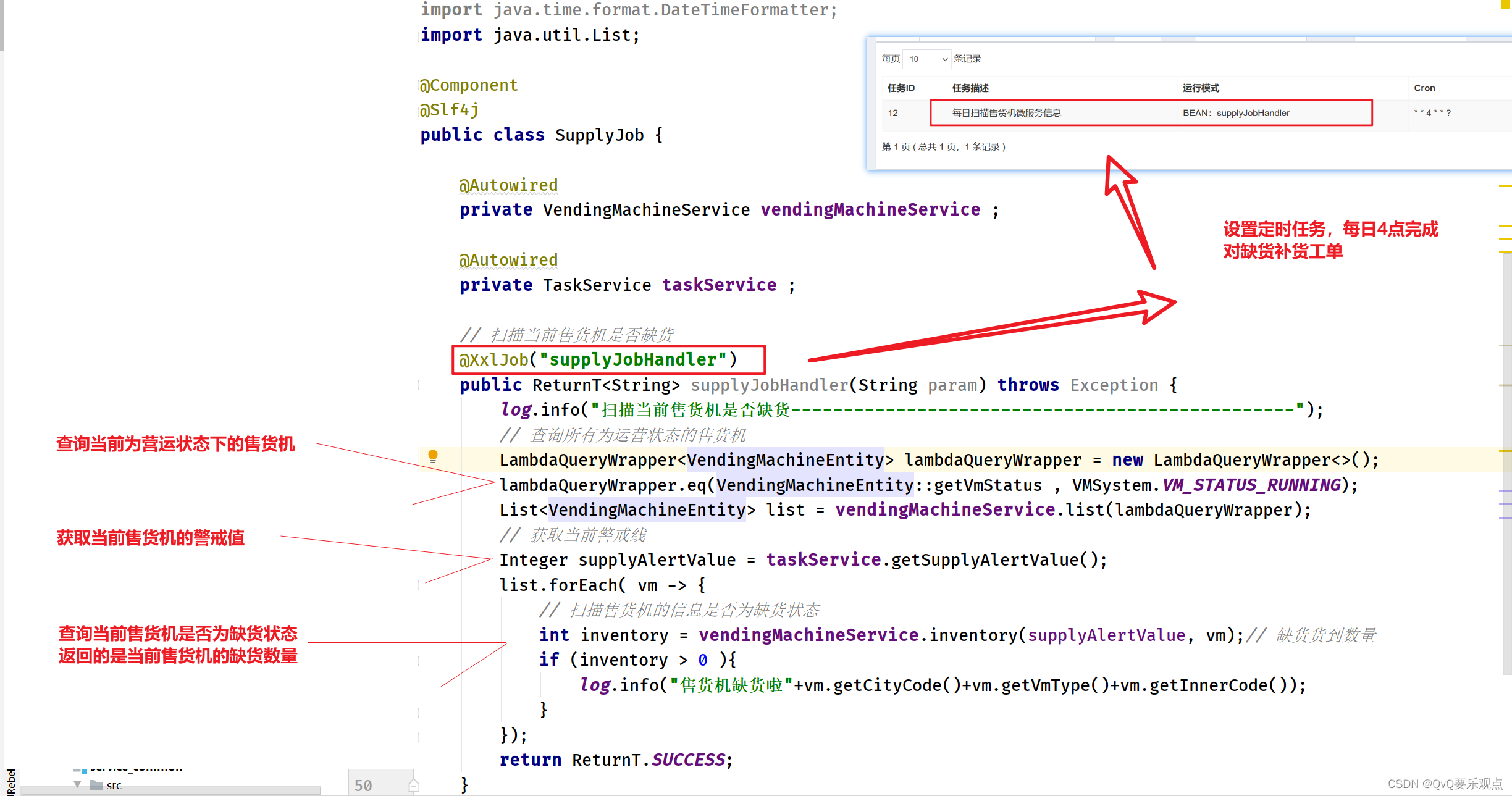Click the vendingMachineService field declaration name
The width and height of the screenshot is (1512, 796).
click(870, 210)
